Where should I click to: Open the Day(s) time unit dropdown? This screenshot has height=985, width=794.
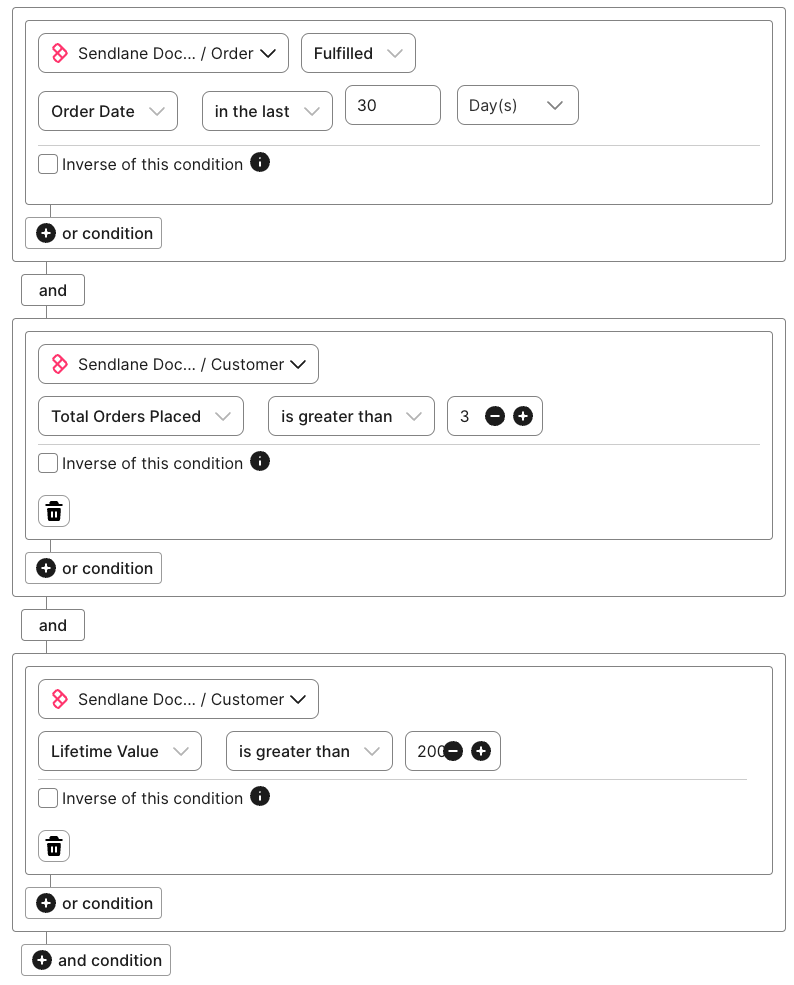(x=517, y=105)
